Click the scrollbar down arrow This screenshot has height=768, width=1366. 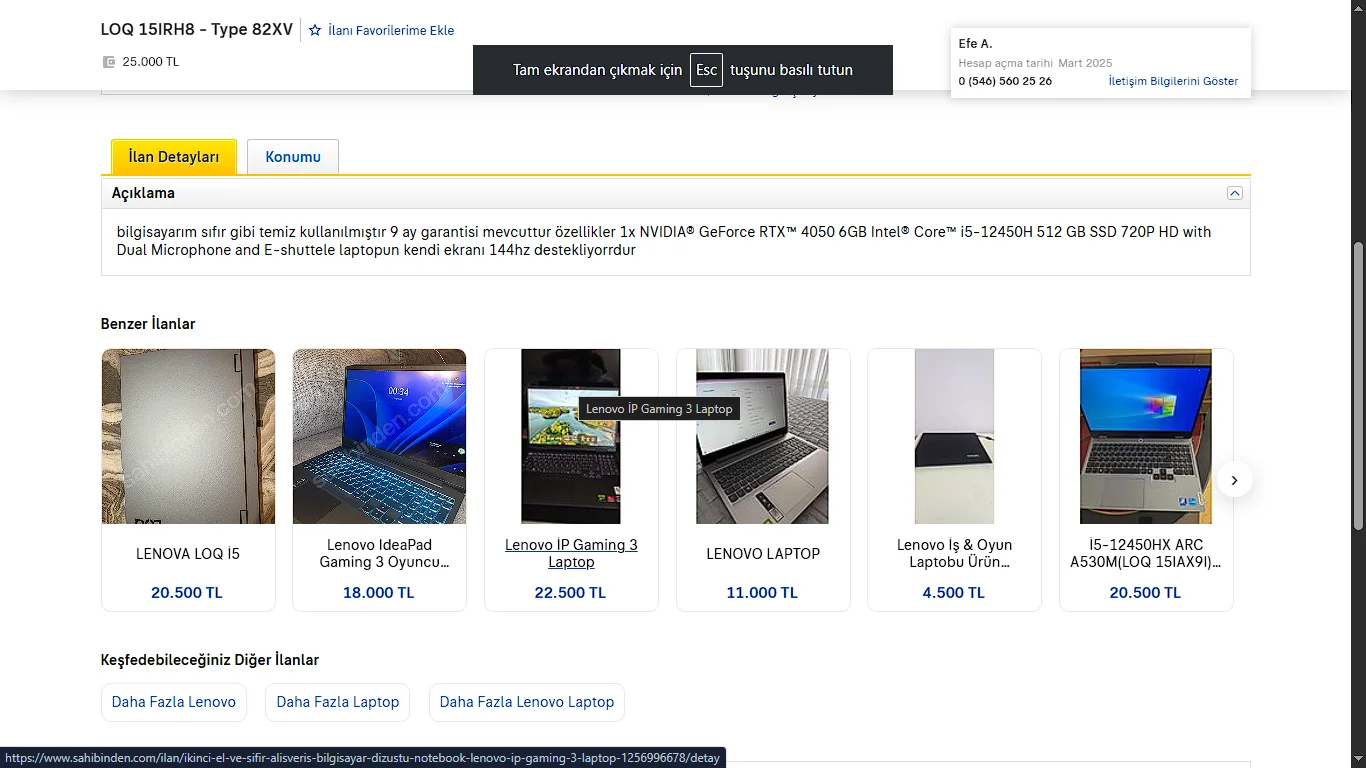[1358, 760]
